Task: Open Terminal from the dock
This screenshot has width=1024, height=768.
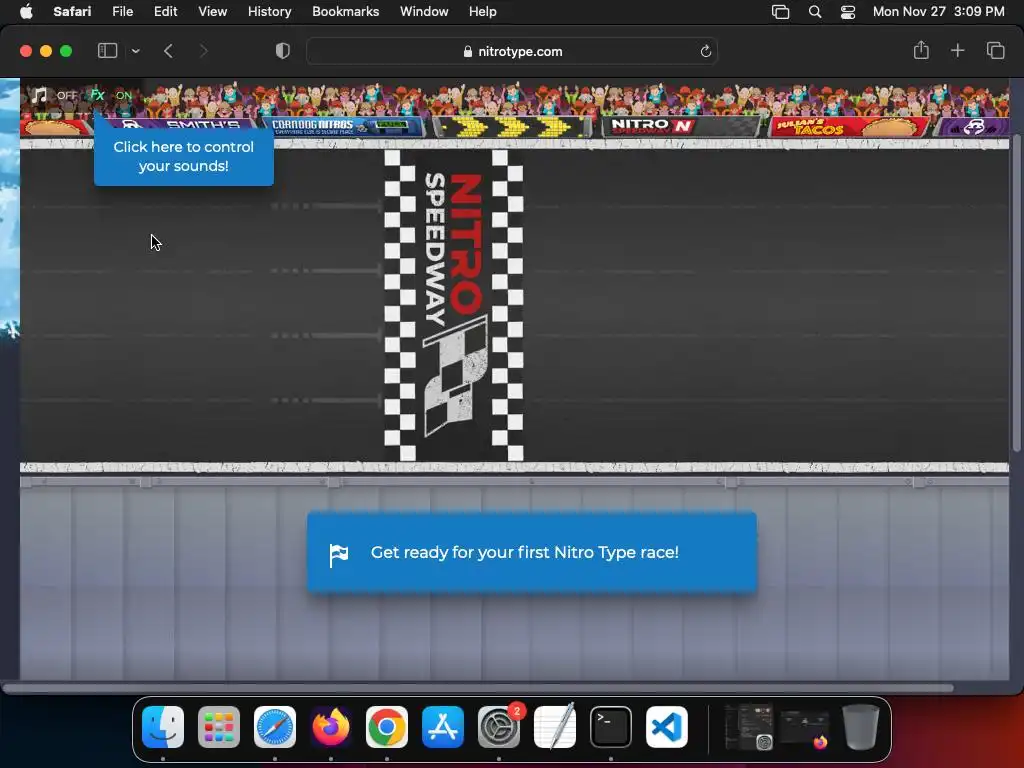Action: 611,727
